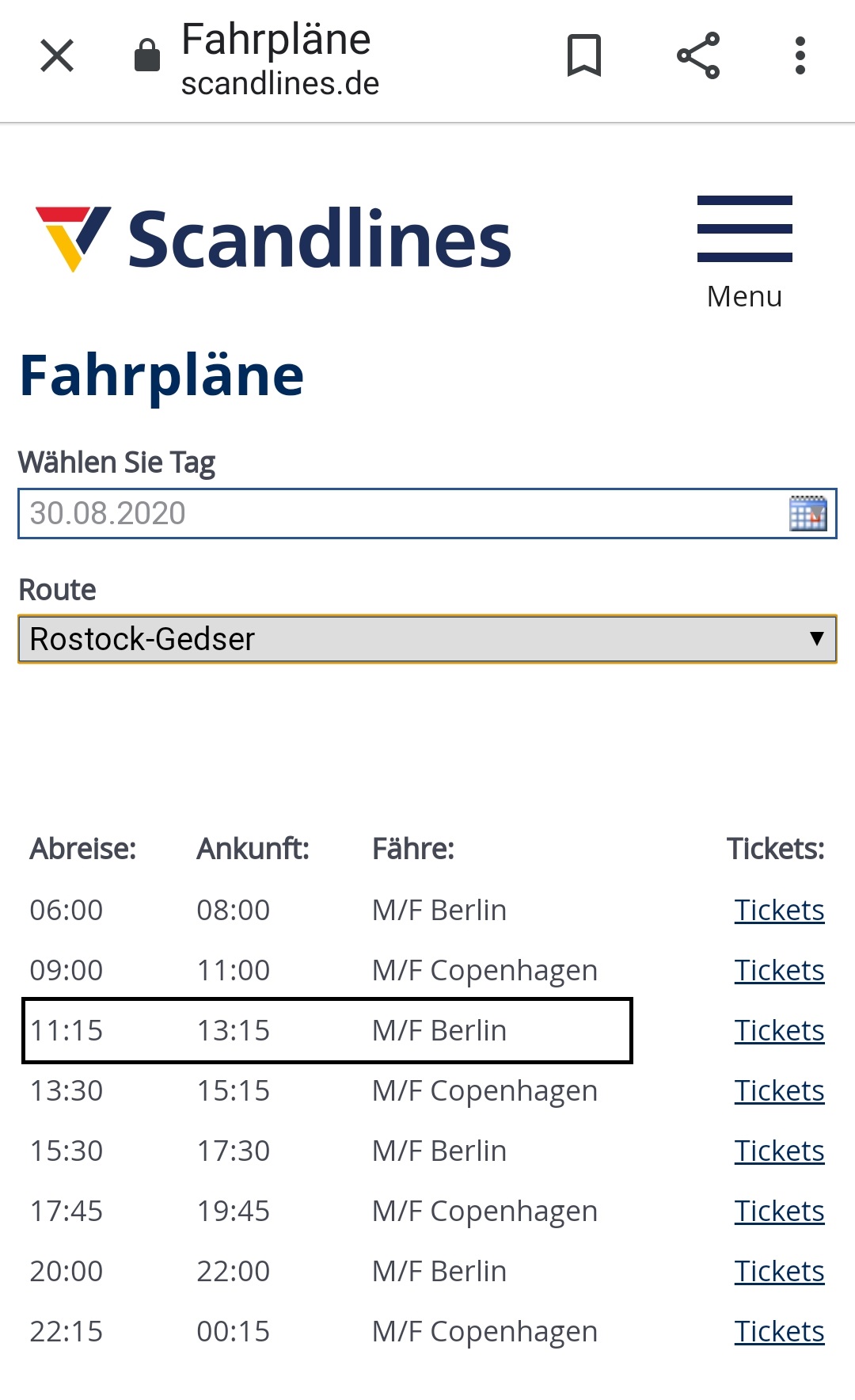Open Tickets link for 13:30 departure

tap(779, 1091)
